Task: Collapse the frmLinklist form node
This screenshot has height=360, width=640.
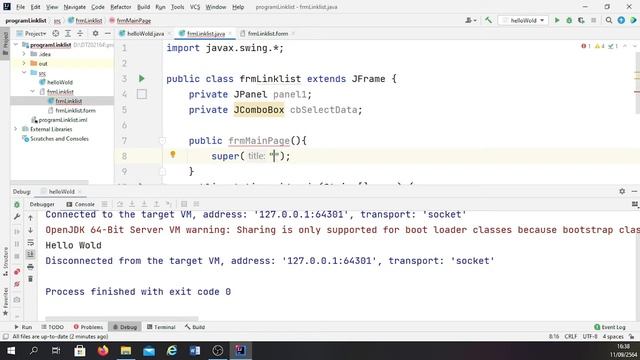Action: [x=33, y=91]
